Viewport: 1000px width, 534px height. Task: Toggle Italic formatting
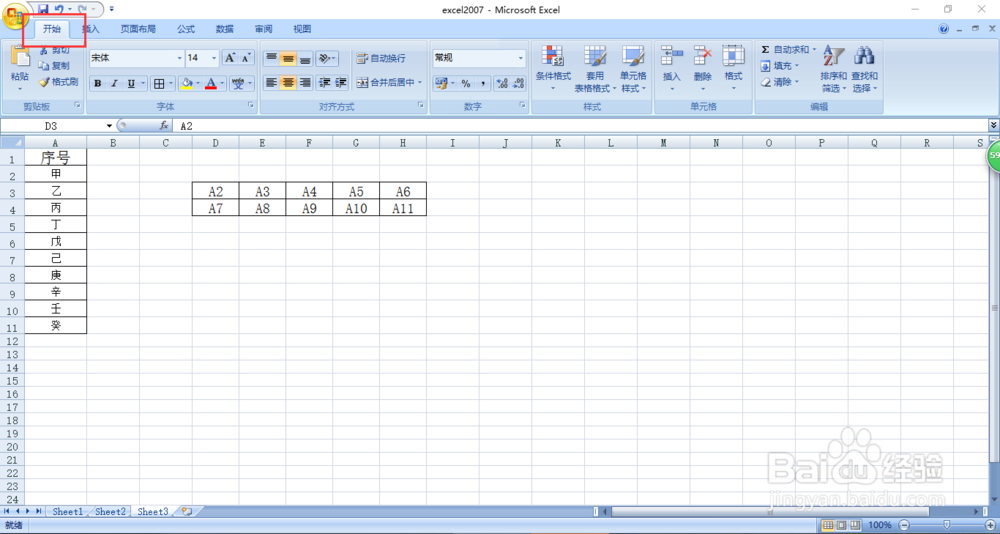(x=115, y=84)
